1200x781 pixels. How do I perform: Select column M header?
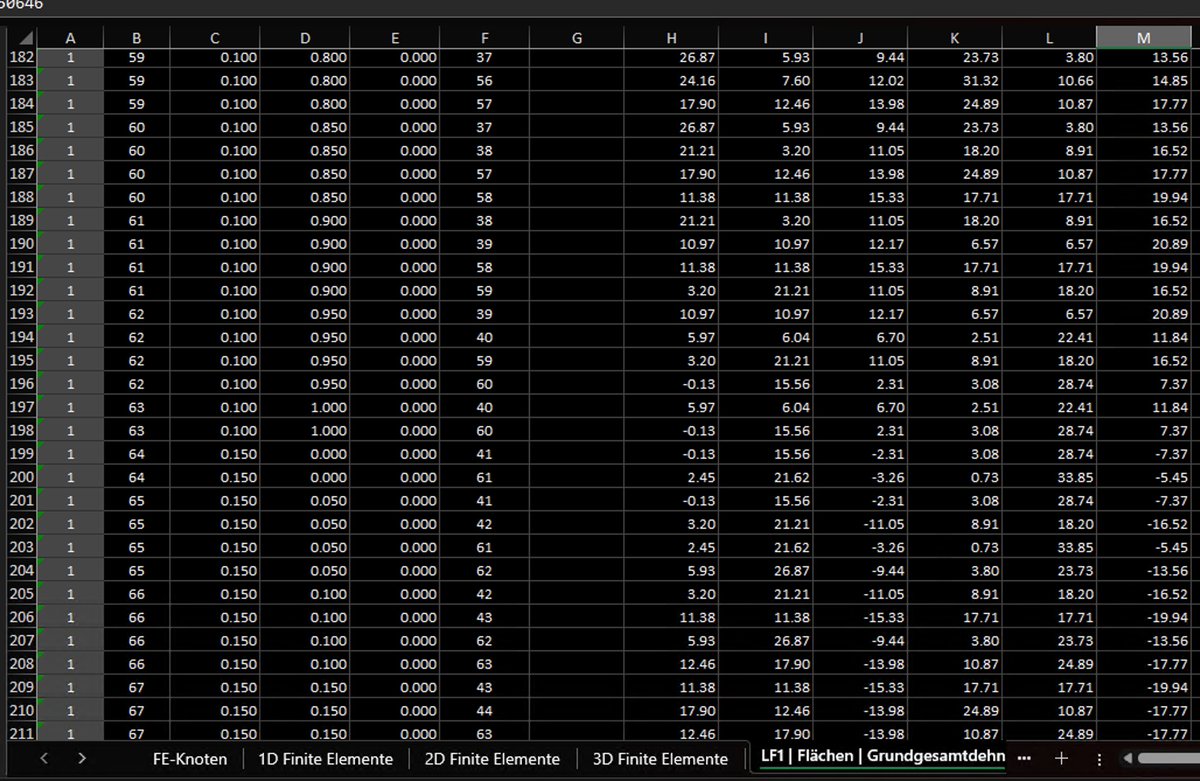[x=1145, y=37]
